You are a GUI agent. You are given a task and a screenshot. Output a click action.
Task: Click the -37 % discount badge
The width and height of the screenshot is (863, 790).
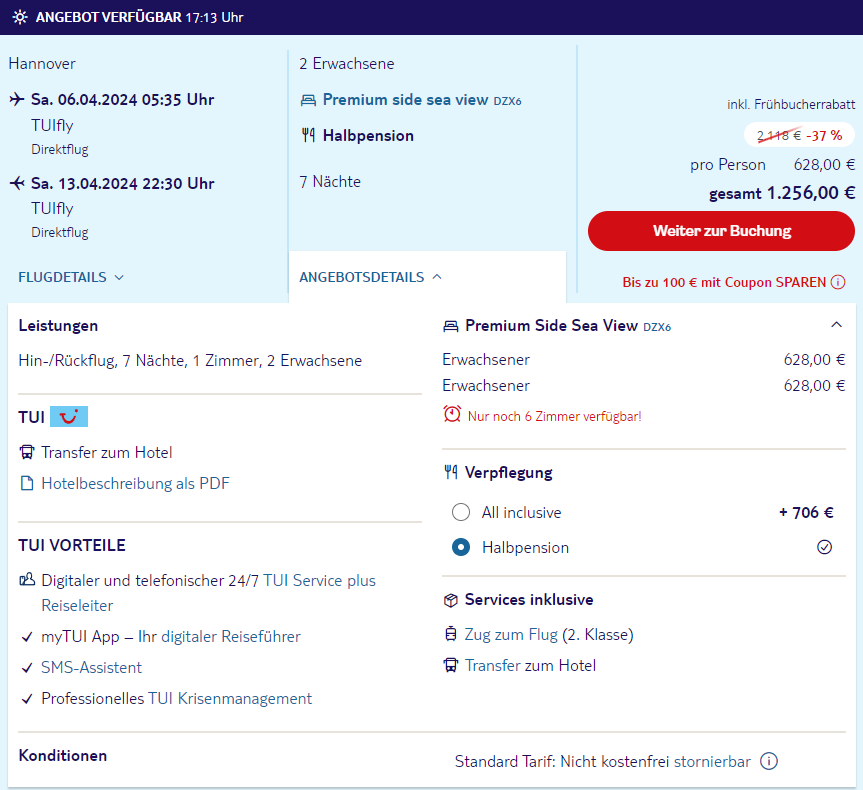(824, 135)
